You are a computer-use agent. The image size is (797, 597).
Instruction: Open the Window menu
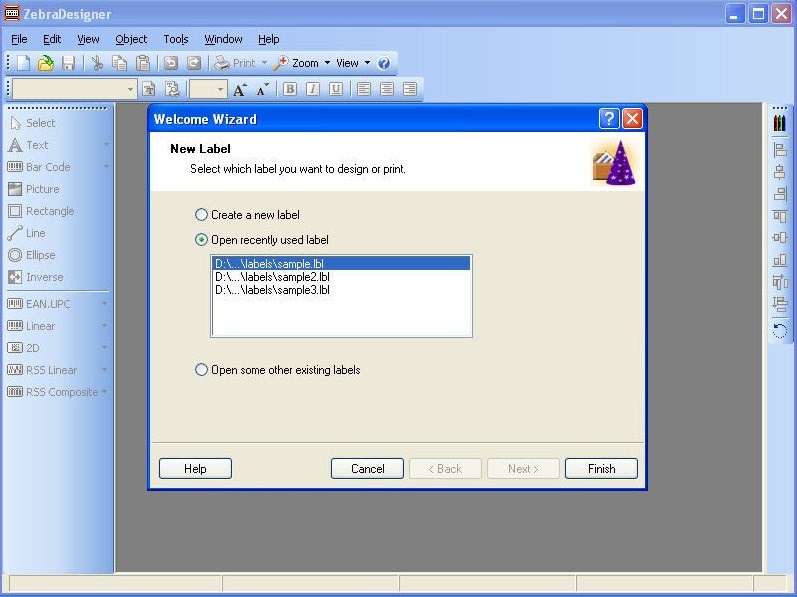point(223,39)
